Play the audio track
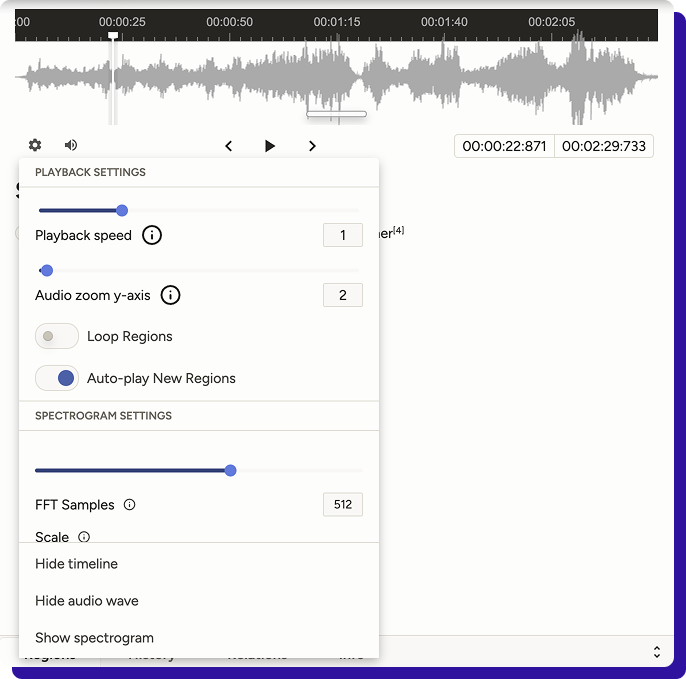This screenshot has height=679, width=686. [270, 146]
